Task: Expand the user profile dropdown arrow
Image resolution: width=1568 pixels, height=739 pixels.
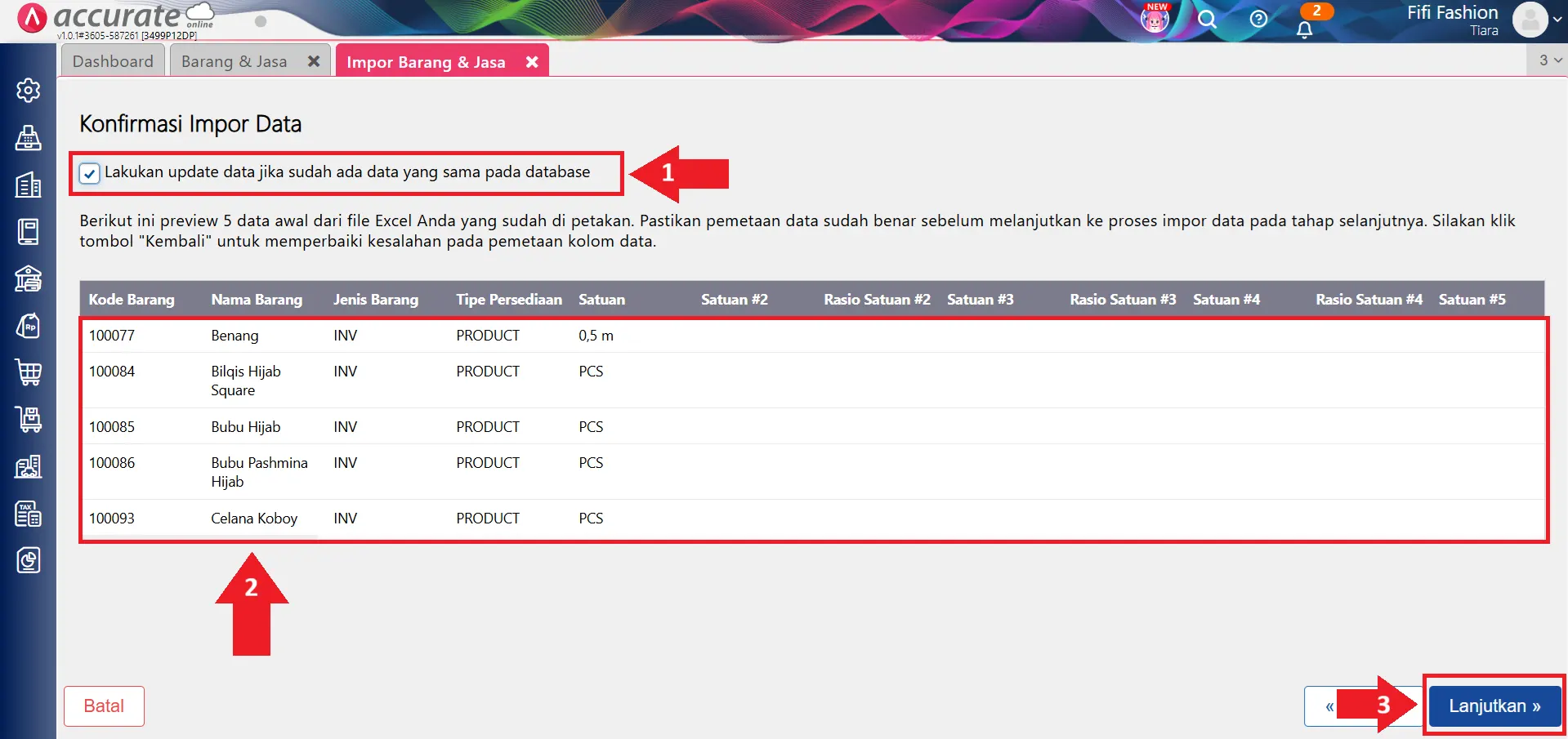Action: (1557, 20)
